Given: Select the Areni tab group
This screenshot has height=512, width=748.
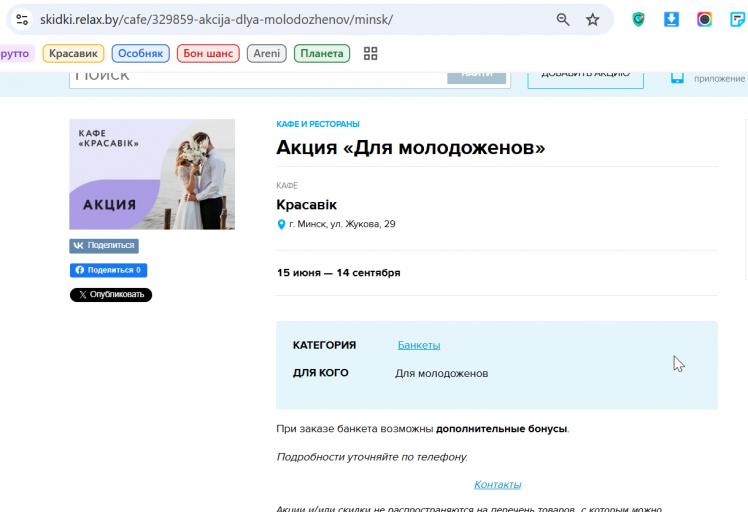Looking at the screenshot, I should [x=266, y=53].
